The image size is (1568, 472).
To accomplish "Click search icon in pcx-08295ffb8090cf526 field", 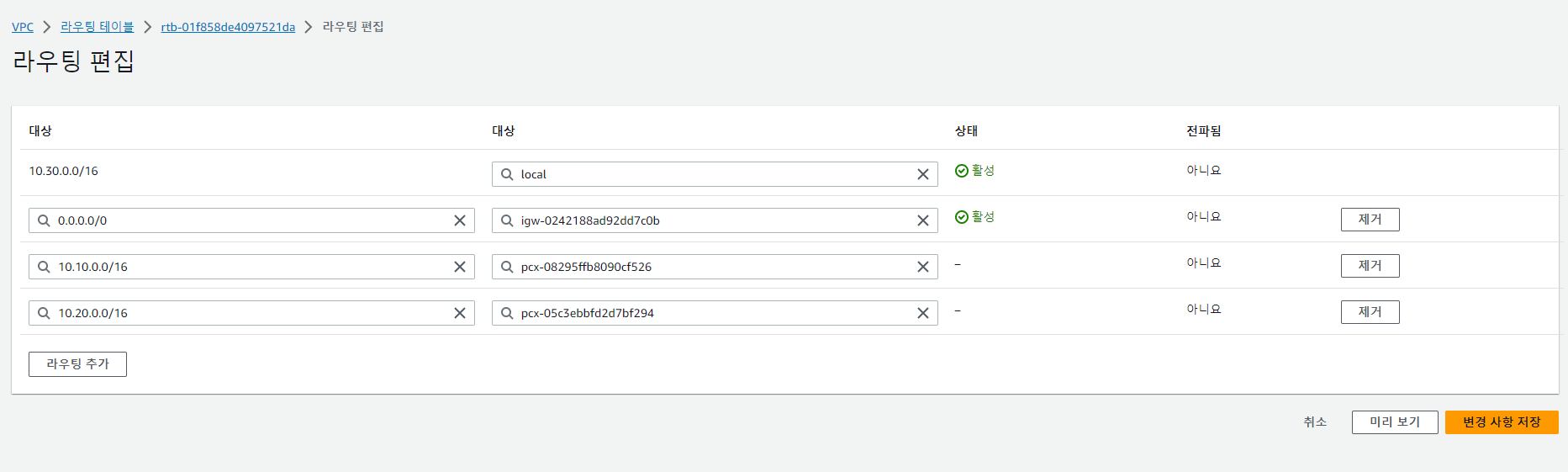I will pyautogui.click(x=507, y=267).
